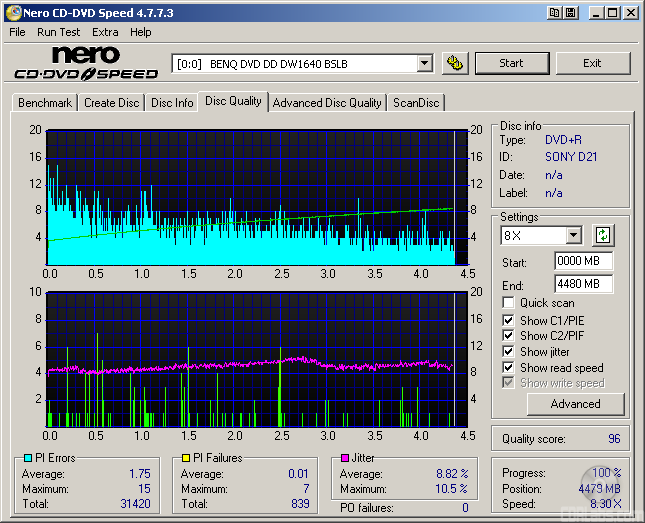Open Advanced settings
Screen dimensions: 645x523
[x=575, y=404]
